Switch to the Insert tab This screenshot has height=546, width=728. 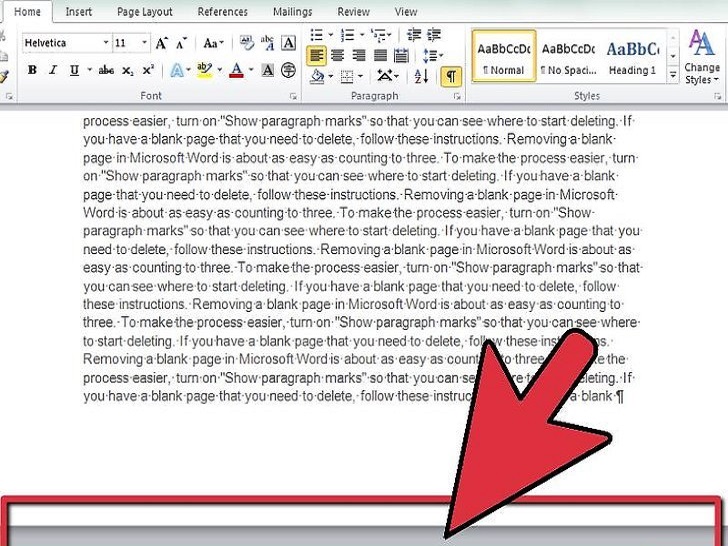point(79,12)
